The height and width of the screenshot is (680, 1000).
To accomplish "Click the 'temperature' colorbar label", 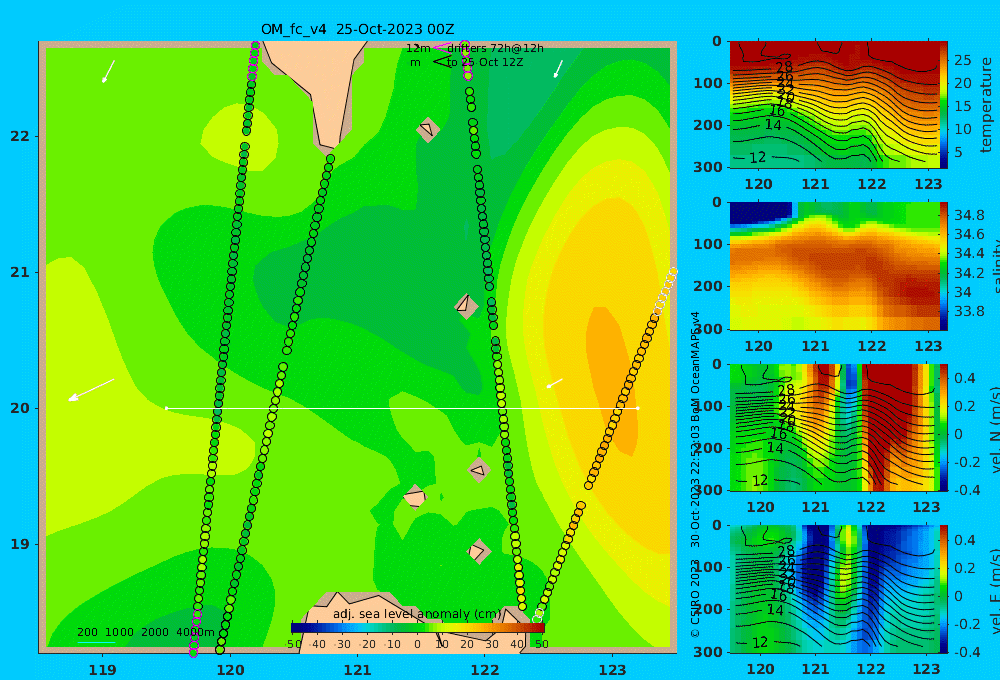I will 987,105.
